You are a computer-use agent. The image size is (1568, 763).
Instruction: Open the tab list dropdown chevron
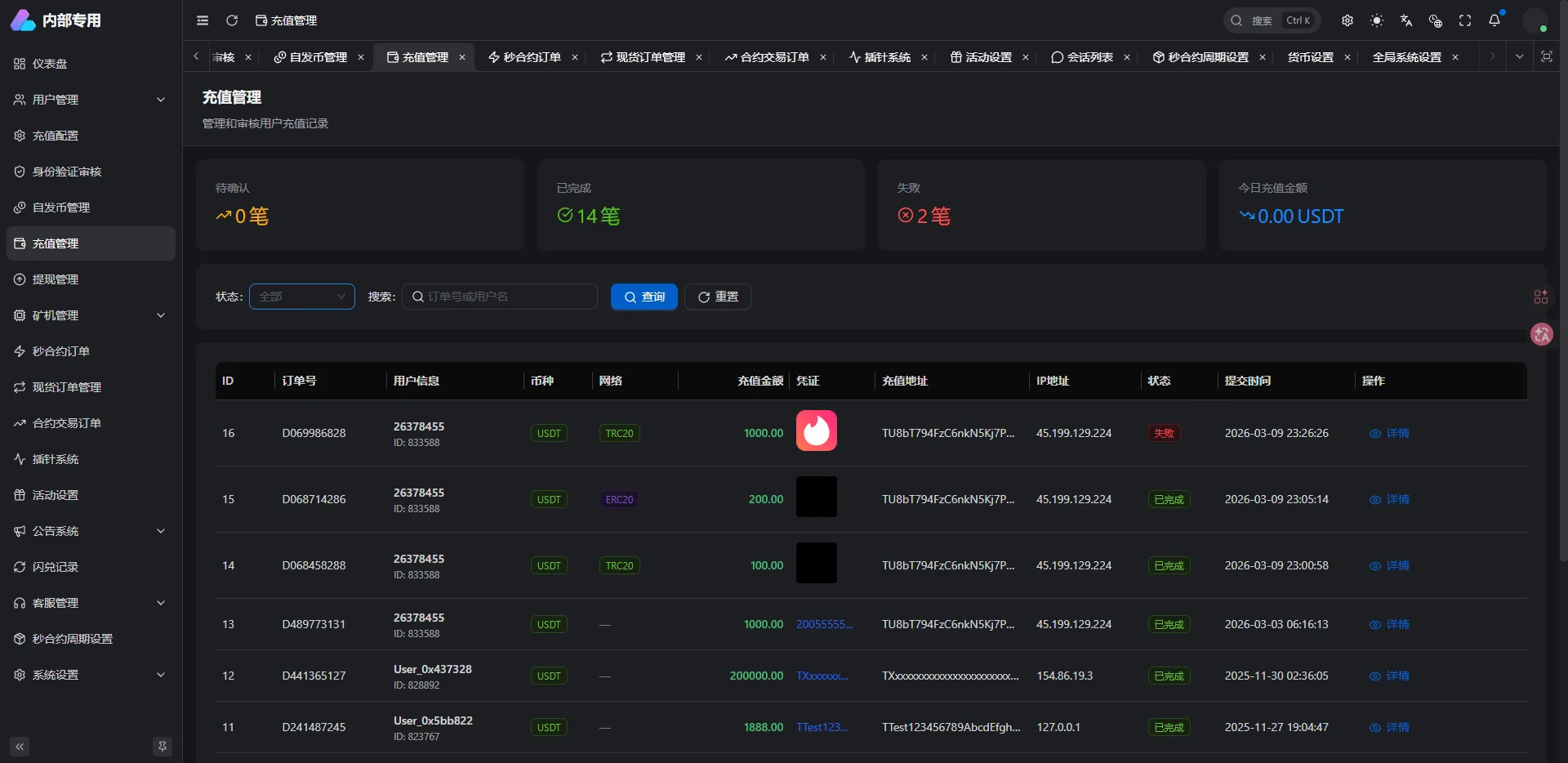(x=1520, y=56)
